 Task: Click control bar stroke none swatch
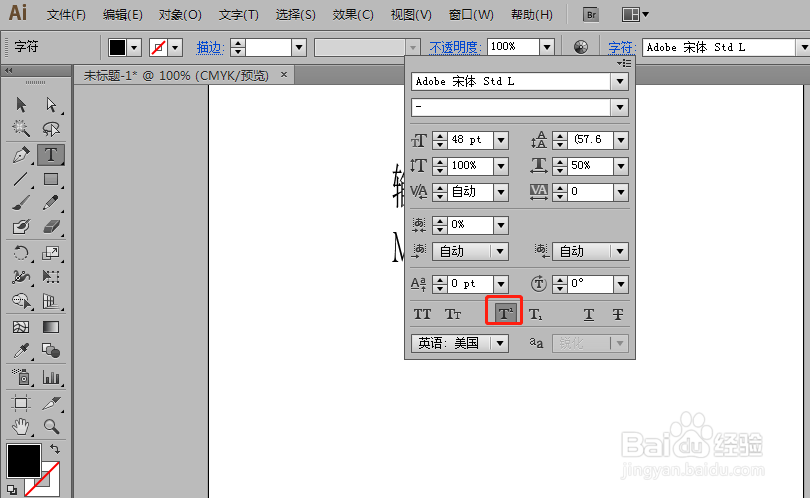pyautogui.click(x=158, y=48)
